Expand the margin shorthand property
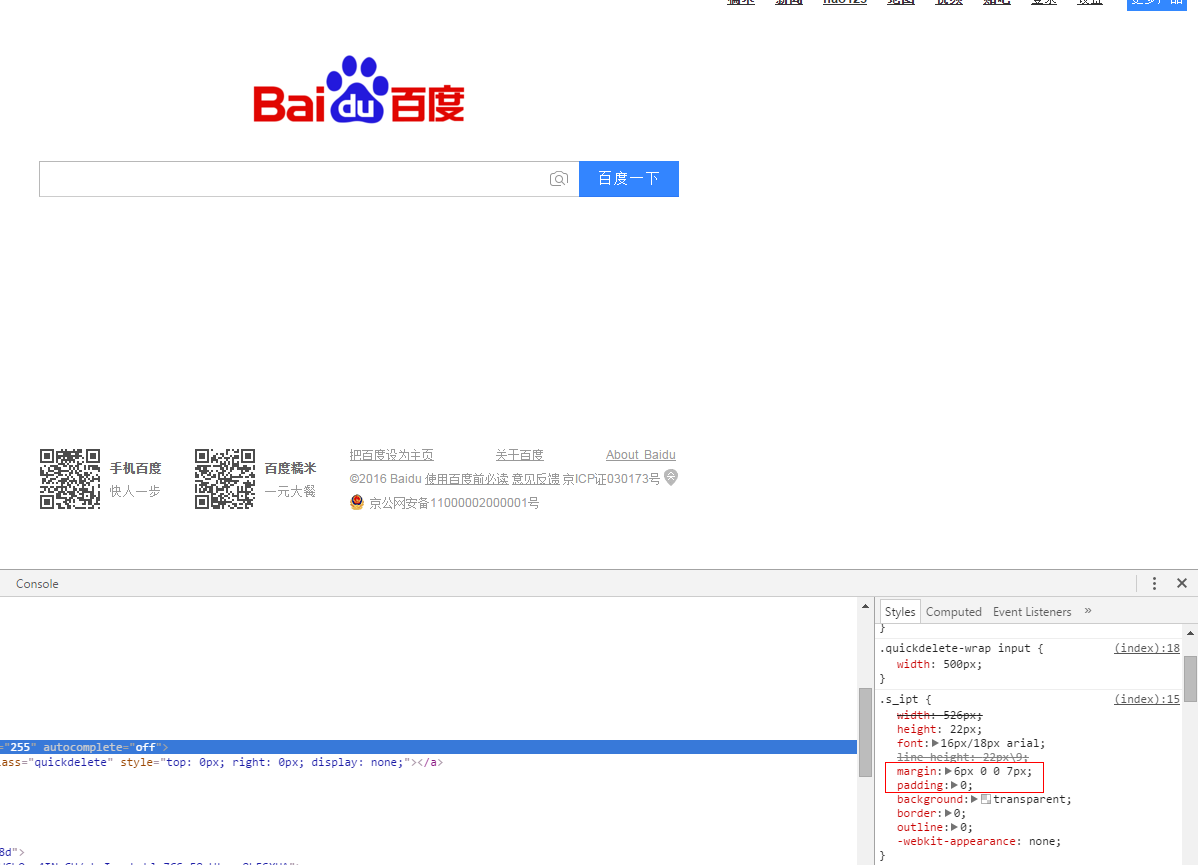The width and height of the screenshot is (1198, 865). pyautogui.click(x=949, y=771)
